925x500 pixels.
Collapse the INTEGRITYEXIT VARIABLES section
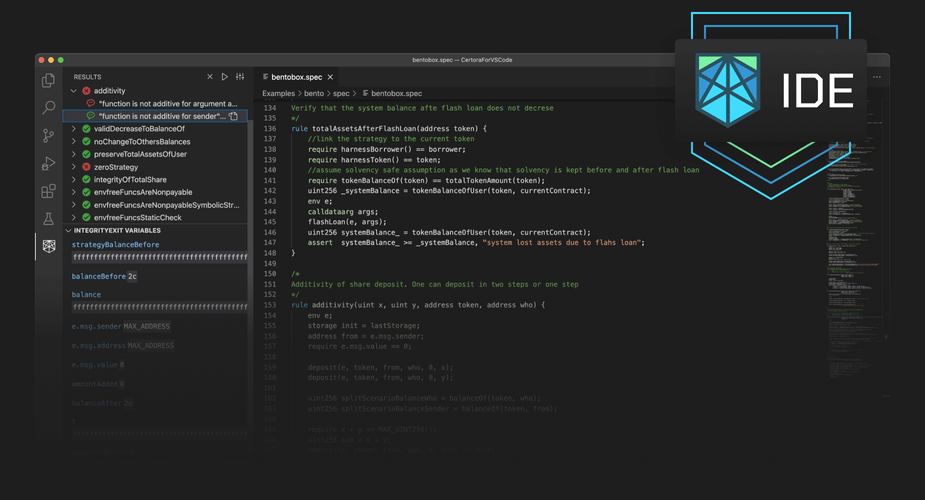pyautogui.click(x=68, y=231)
